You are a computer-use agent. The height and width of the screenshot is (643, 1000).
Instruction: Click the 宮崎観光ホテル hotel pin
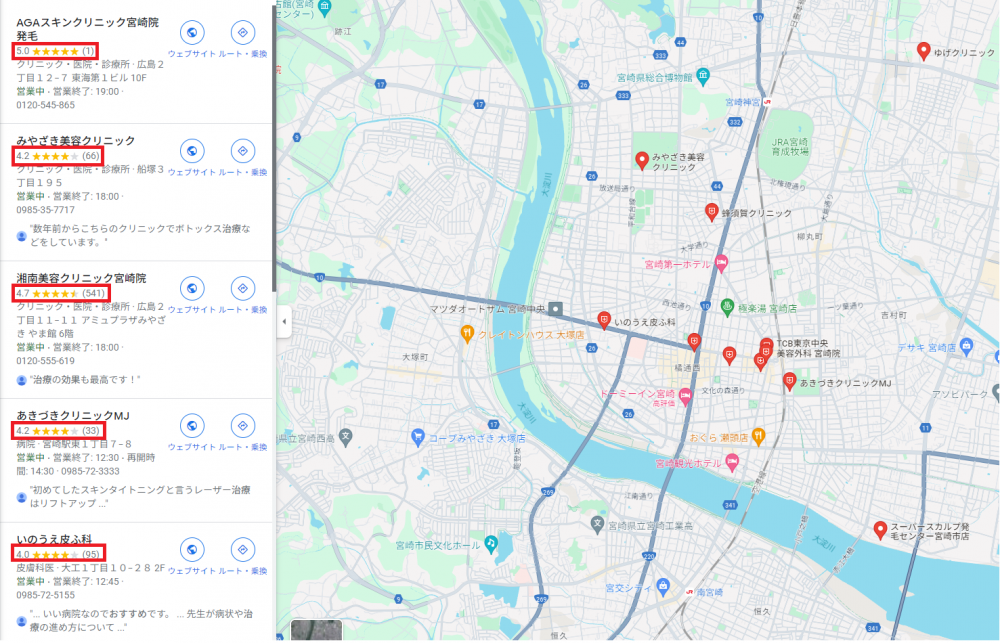click(x=732, y=462)
